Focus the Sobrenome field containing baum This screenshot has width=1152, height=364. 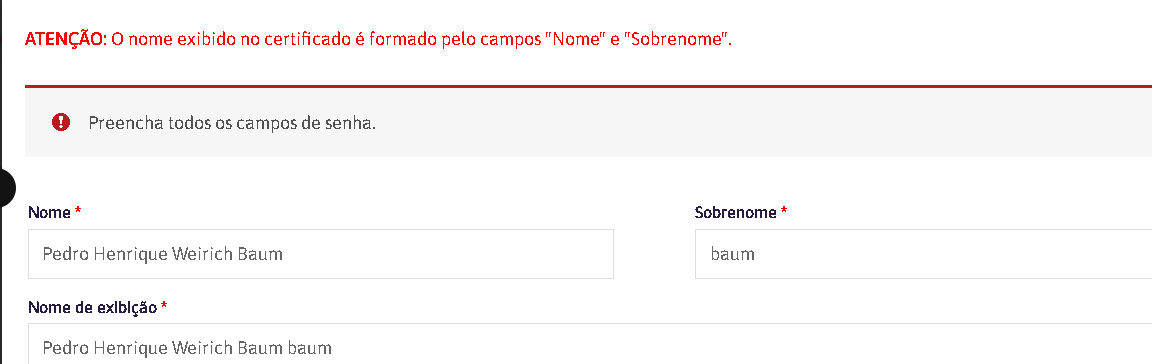tap(924, 254)
